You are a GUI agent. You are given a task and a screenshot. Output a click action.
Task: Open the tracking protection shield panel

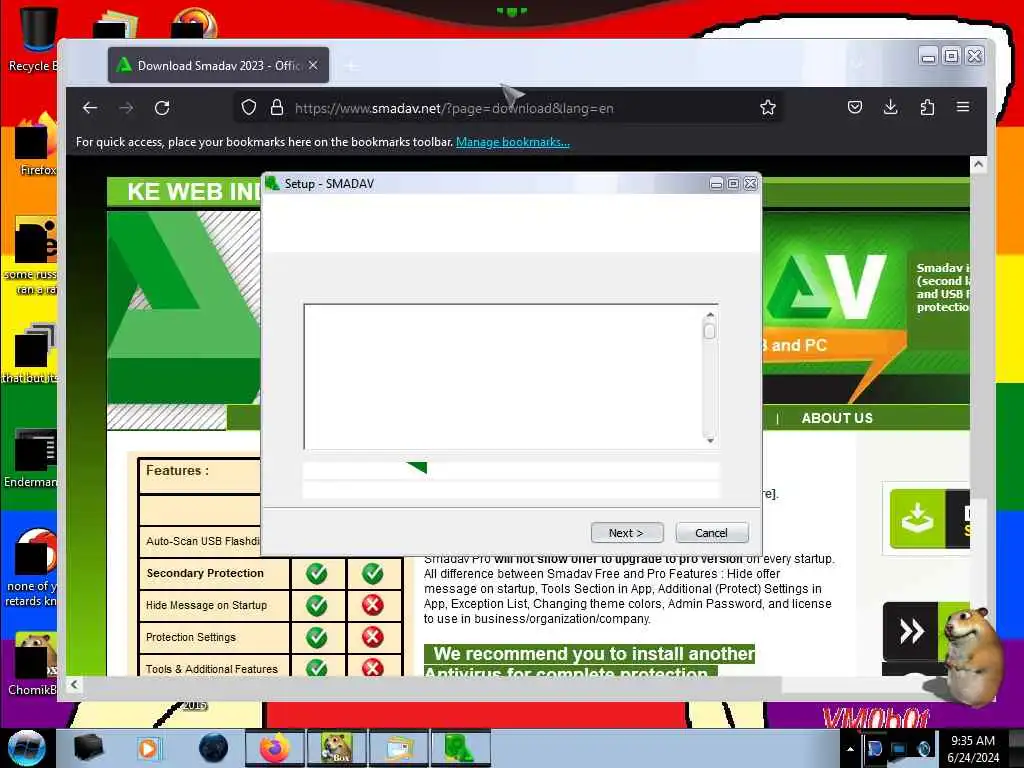pos(249,108)
